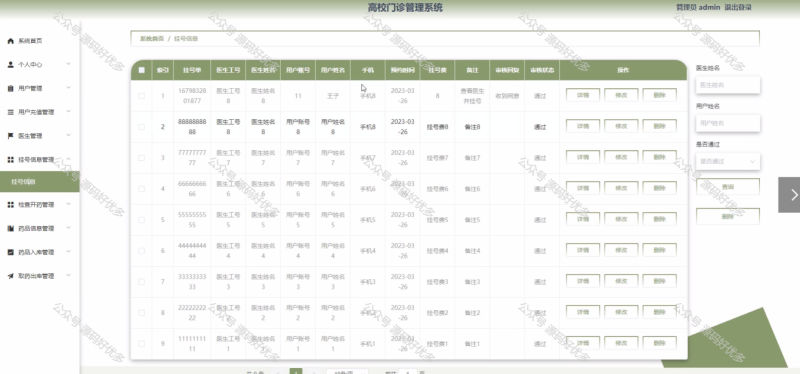Click the home icon beside 系统首页
Viewport: 800px width, 374px height.
tap(11, 41)
